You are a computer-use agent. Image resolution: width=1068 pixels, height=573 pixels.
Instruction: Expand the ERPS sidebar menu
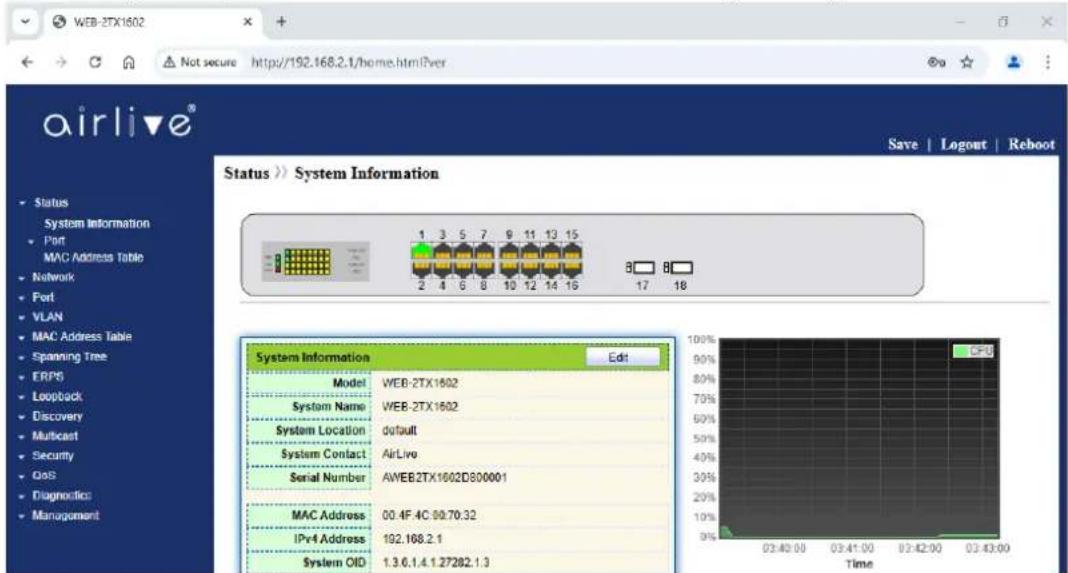(48, 376)
